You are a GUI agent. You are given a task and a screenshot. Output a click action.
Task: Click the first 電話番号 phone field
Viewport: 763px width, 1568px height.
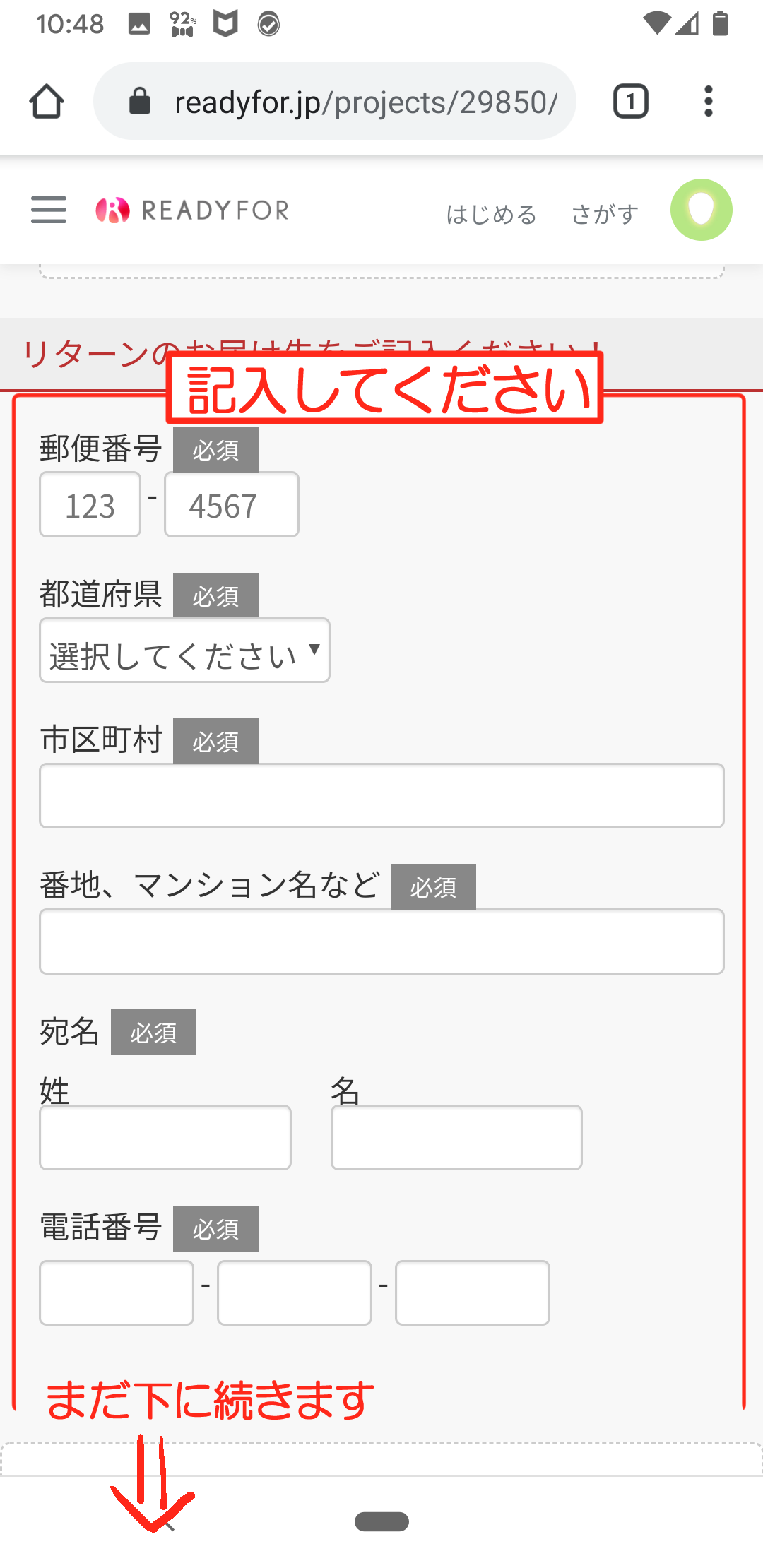(117, 1293)
